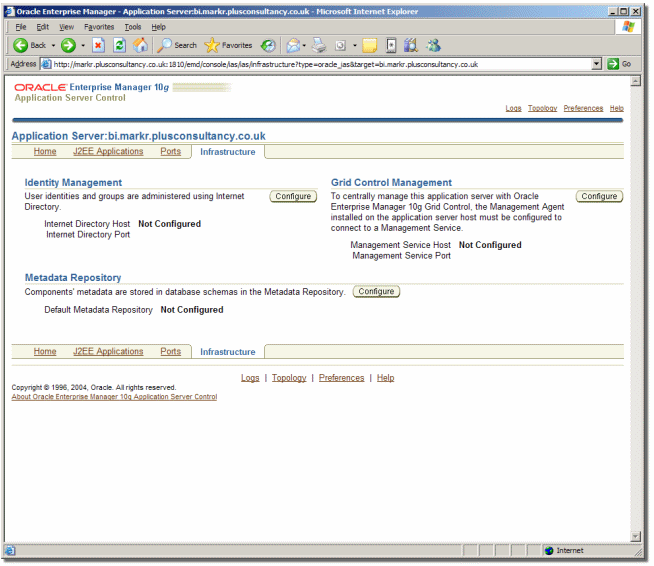The height and width of the screenshot is (566, 654).
Task: Configure the Metadata Repository
Action: coord(376,292)
